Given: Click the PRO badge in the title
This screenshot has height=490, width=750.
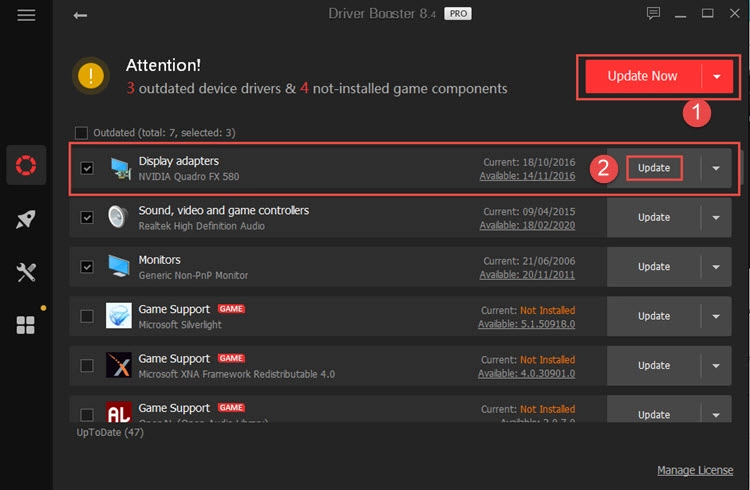Looking at the screenshot, I should click(458, 13).
